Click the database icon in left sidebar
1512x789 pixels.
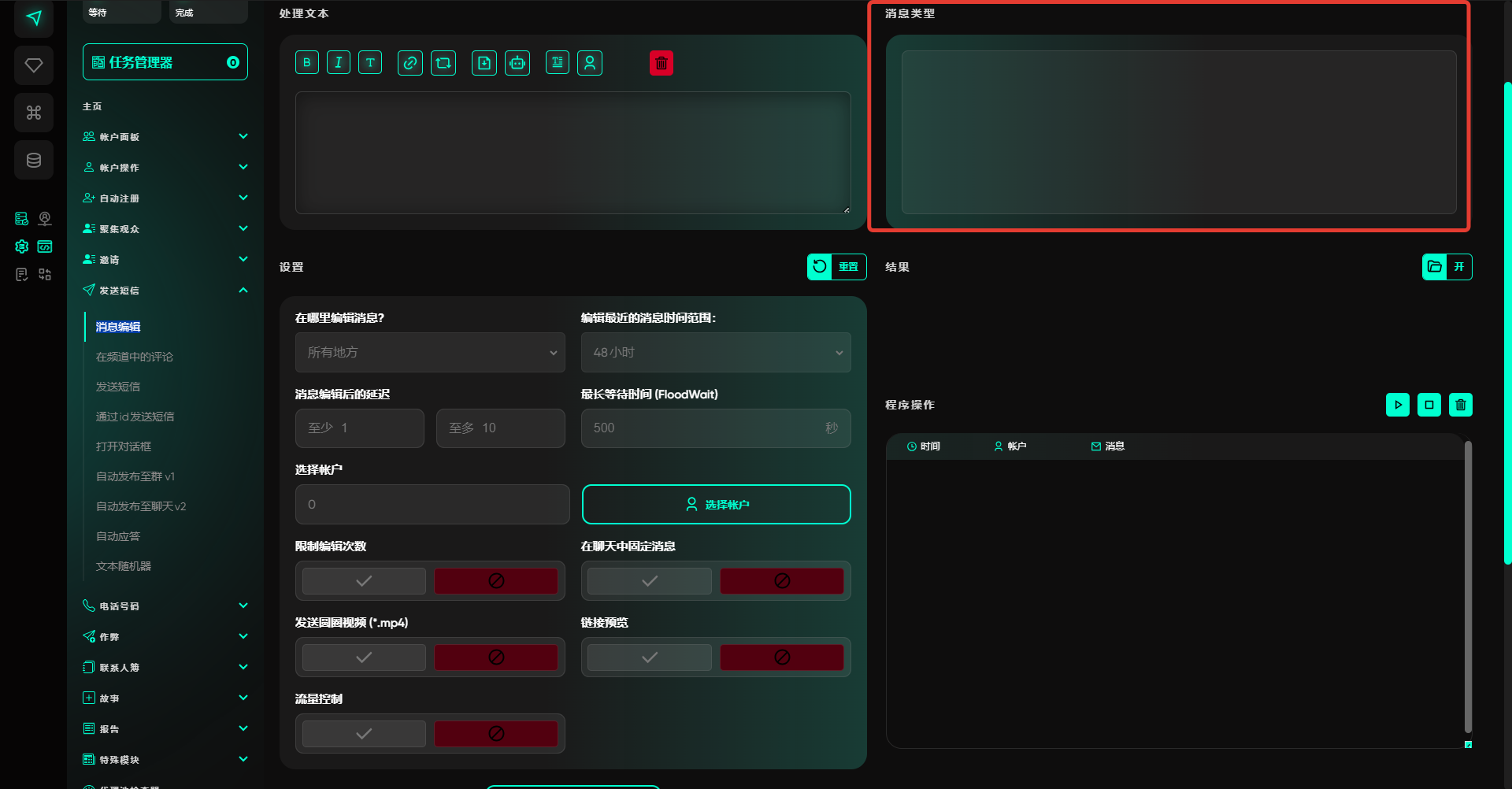34,161
